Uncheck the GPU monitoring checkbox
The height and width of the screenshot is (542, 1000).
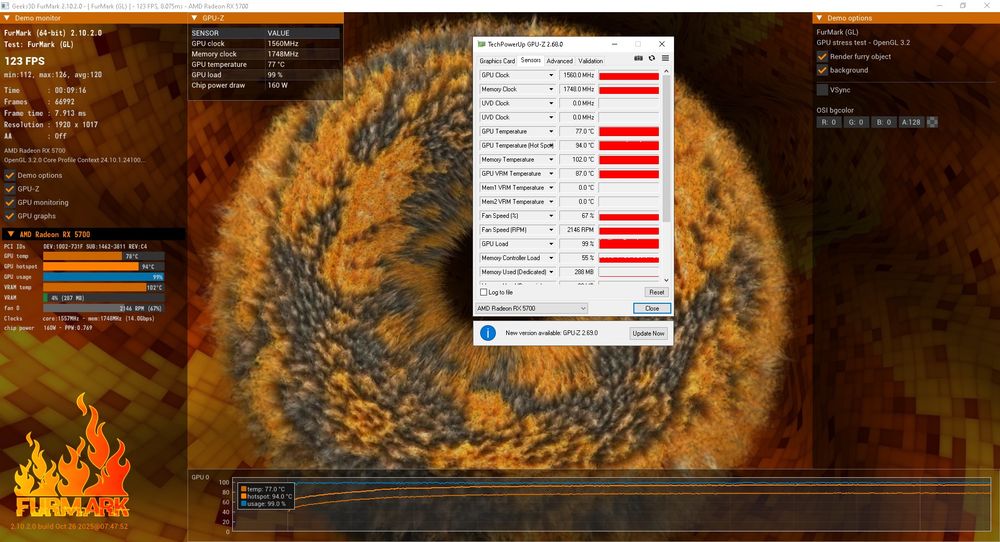[10, 202]
